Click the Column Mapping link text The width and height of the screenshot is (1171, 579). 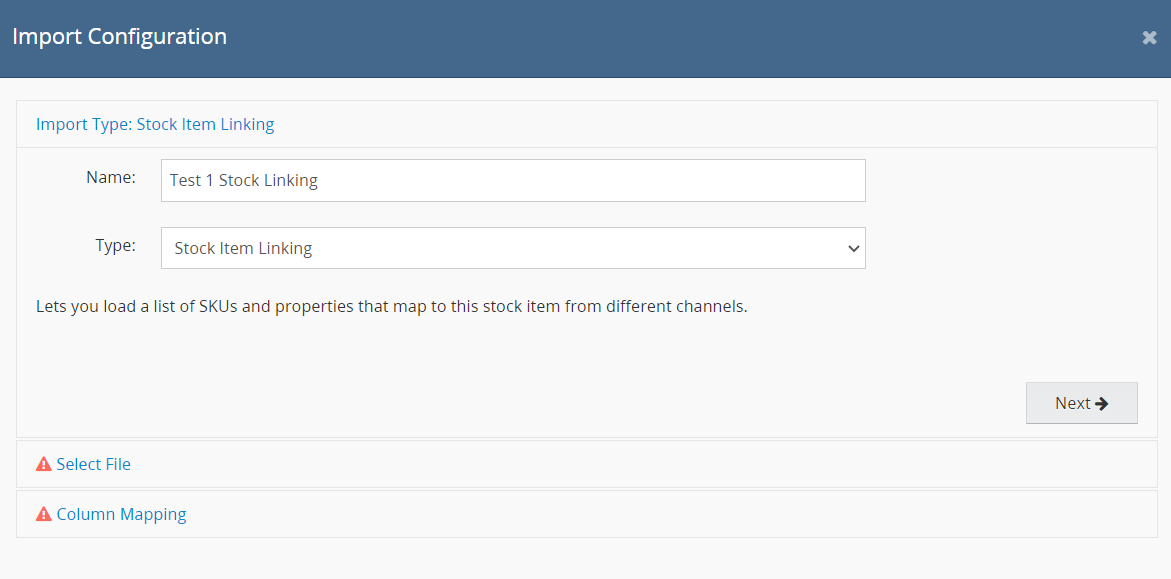(x=122, y=514)
